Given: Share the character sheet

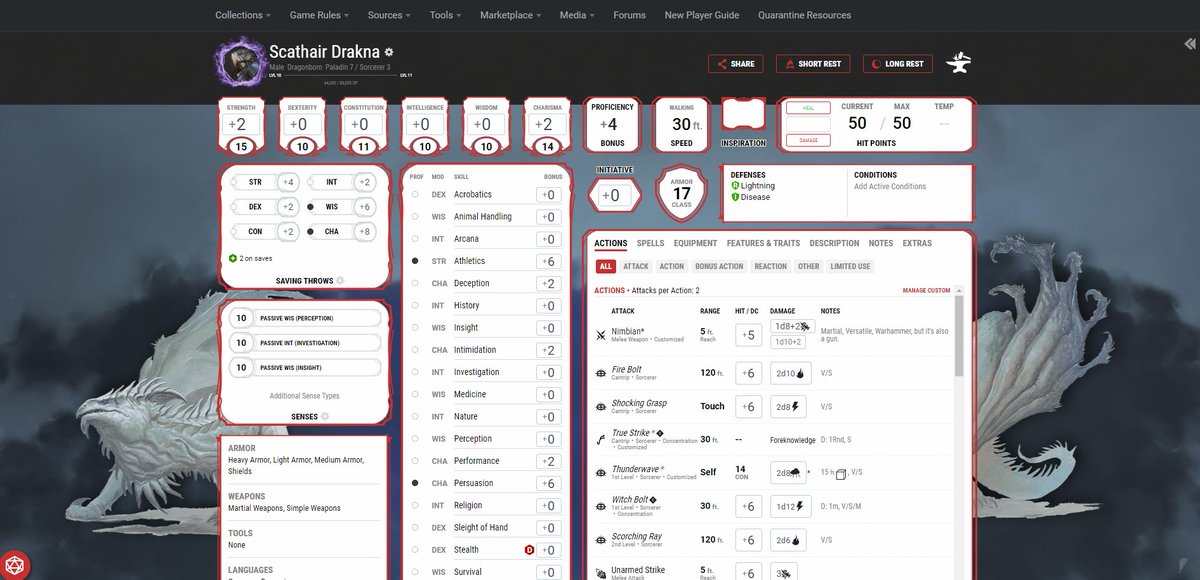Looking at the screenshot, I should [735, 64].
